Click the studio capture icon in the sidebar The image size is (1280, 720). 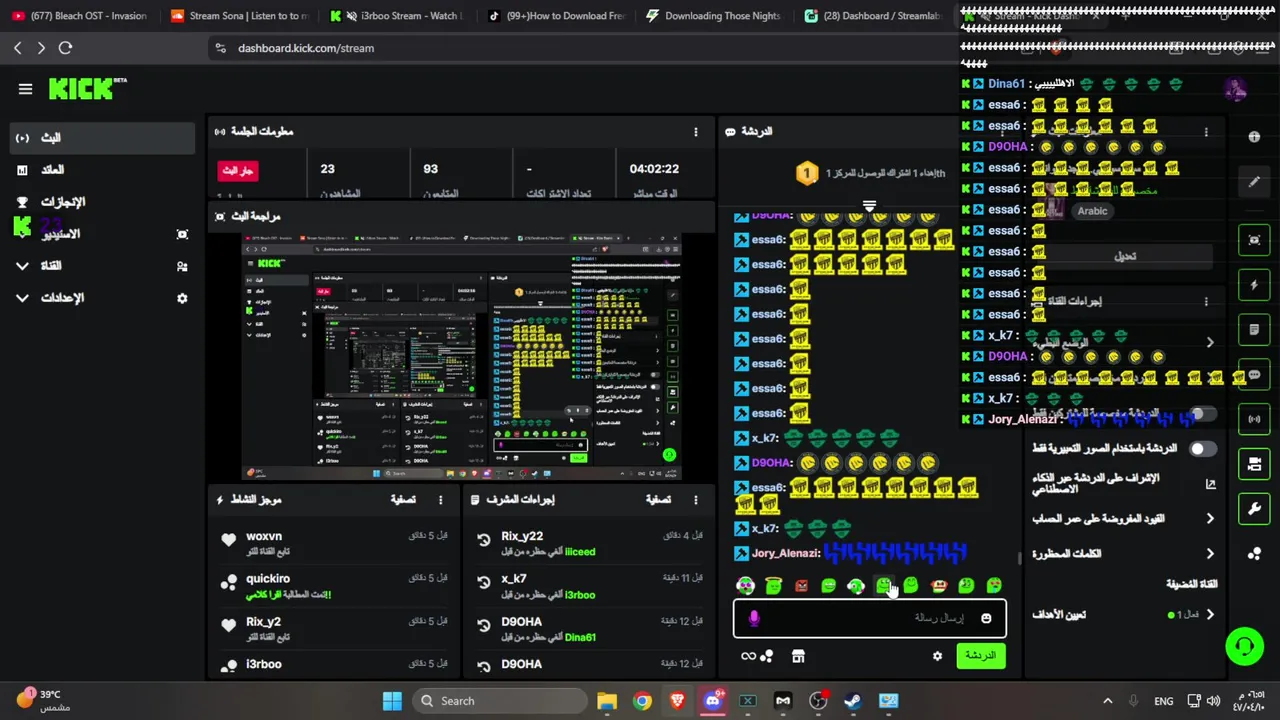182,234
